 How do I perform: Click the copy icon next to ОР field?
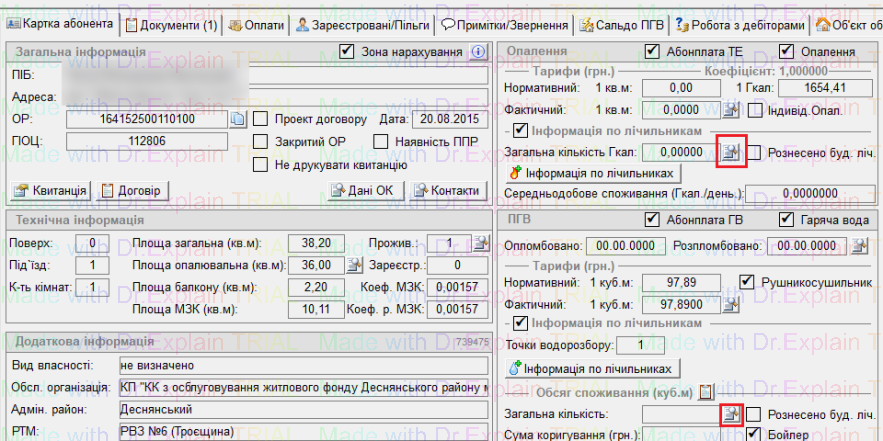point(238,120)
